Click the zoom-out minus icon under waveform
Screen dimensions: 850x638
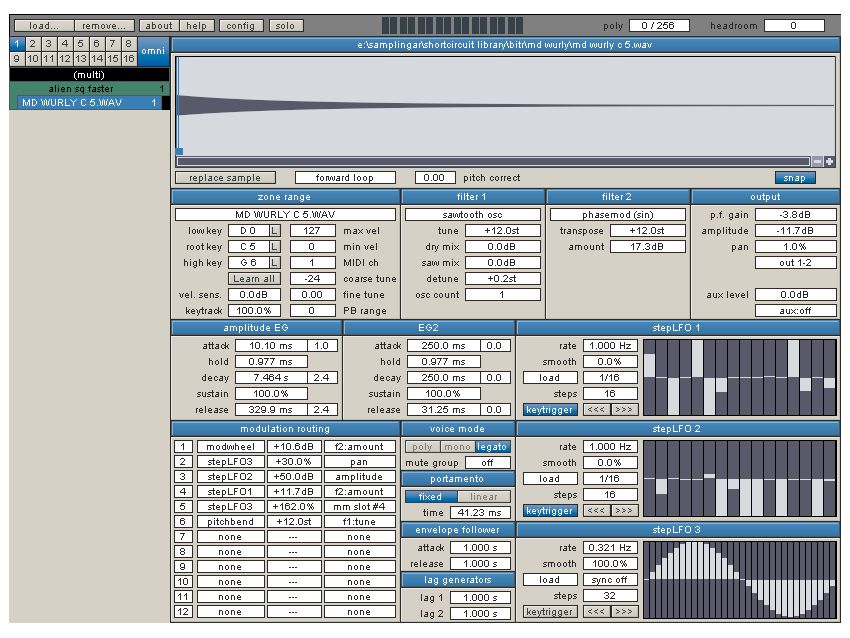tap(818, 159)
